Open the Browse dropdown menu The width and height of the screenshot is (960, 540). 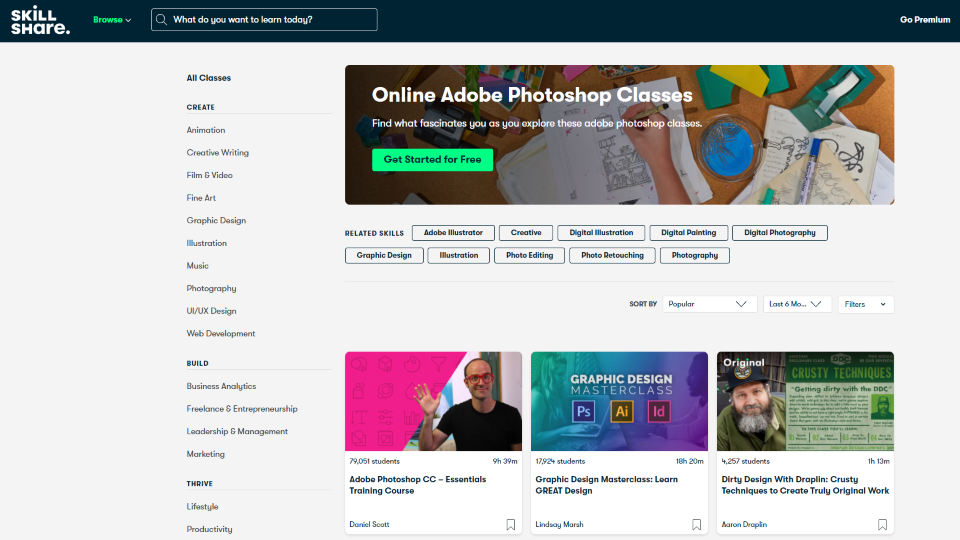click(112, 20)
